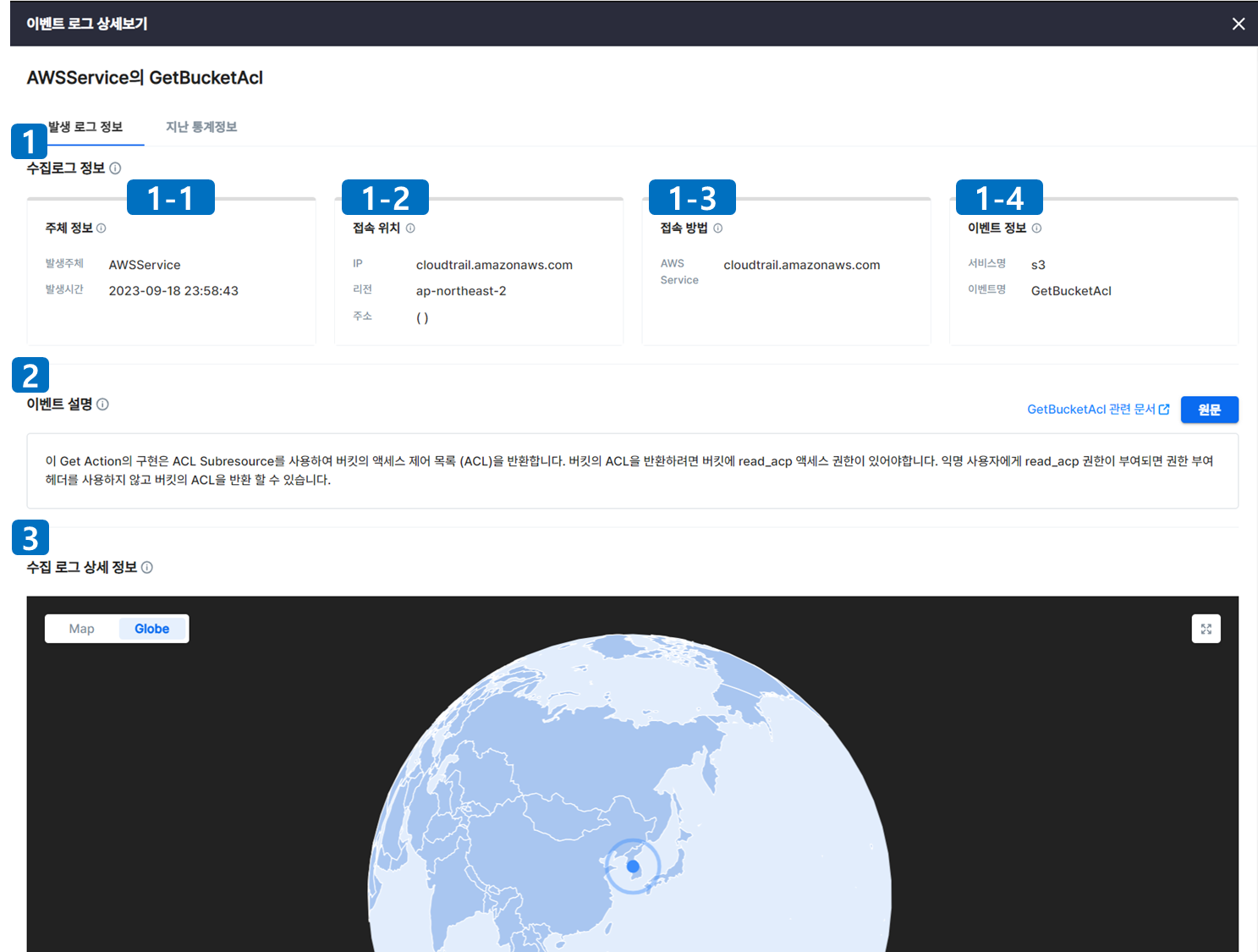Switch map view to Map mode

pyautogui.click(x=82, y=629)
